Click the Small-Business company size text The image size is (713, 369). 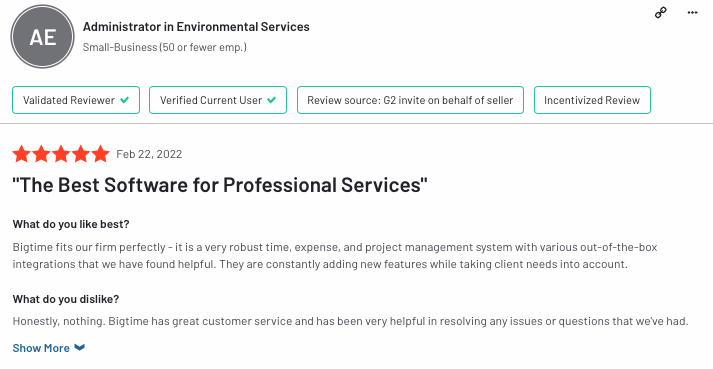(165, 47)
